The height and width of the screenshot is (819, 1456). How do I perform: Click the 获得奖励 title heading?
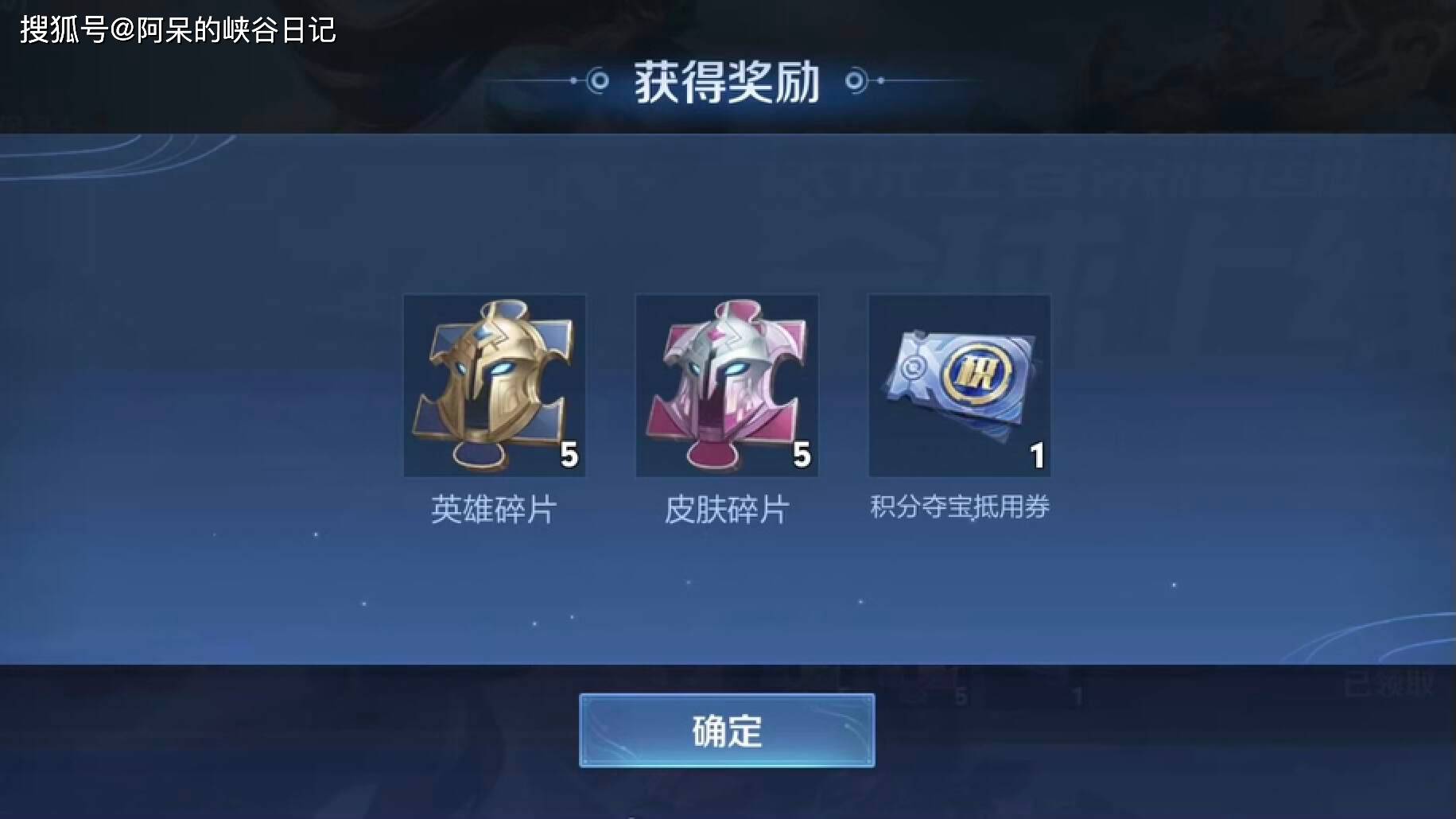click(x=727, y=82)
